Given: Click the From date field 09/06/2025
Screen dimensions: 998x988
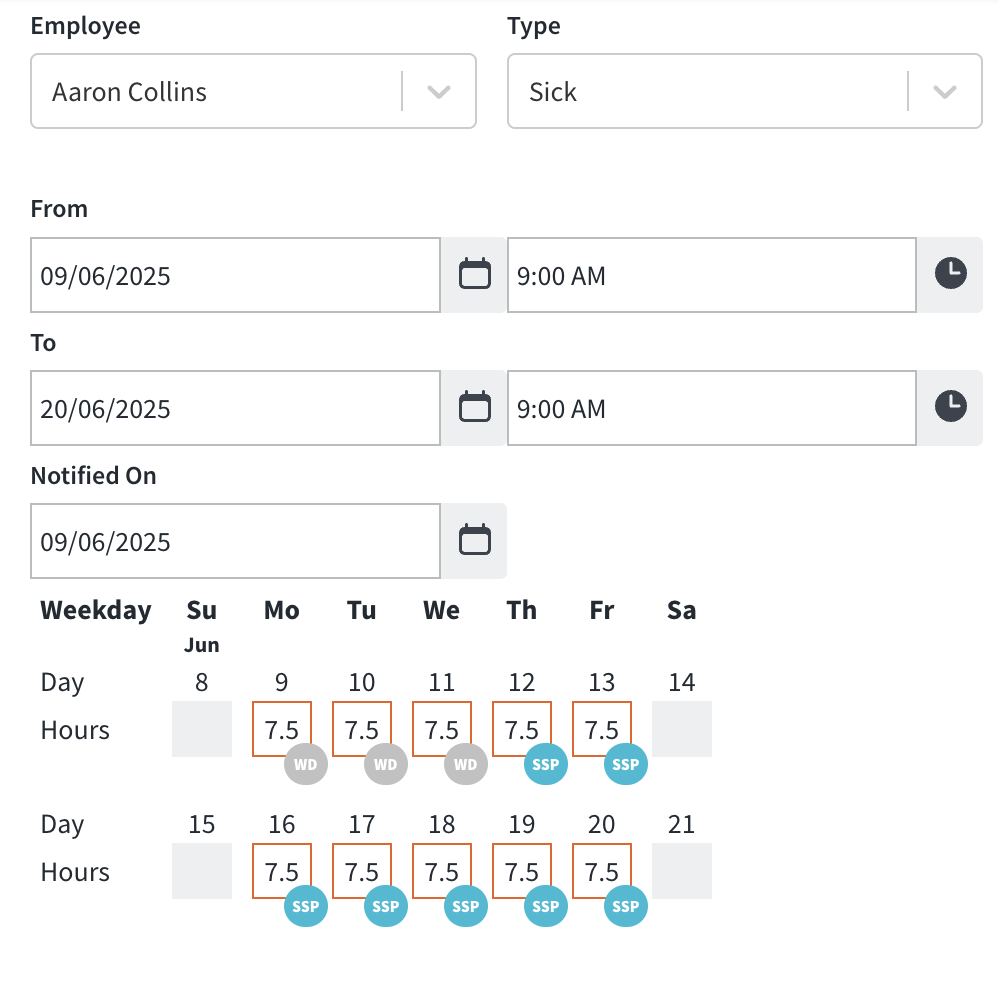Looking at the screenshot, I should tap(235, 275).
